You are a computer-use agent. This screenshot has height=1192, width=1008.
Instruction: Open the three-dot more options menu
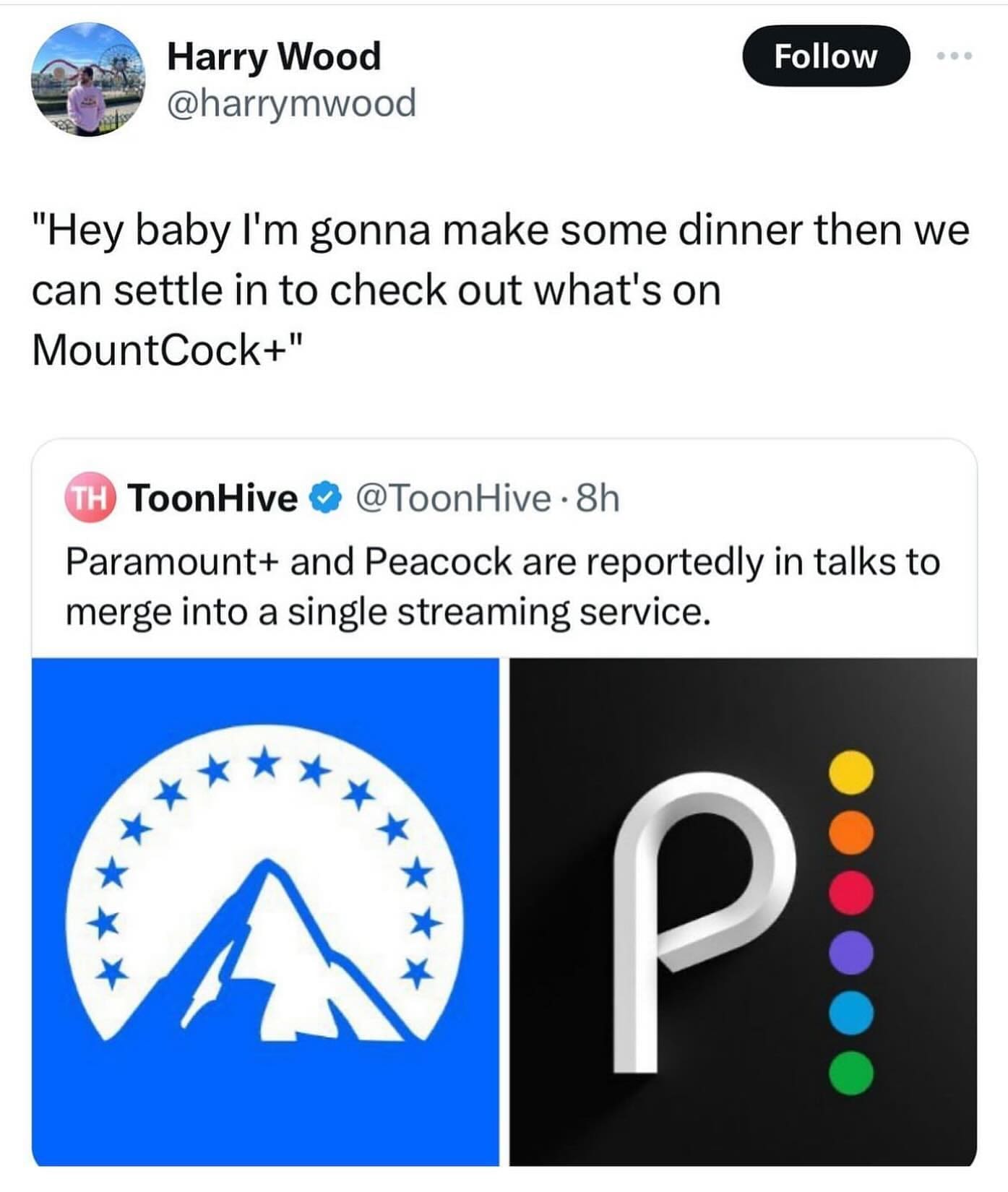coord(955,56)
